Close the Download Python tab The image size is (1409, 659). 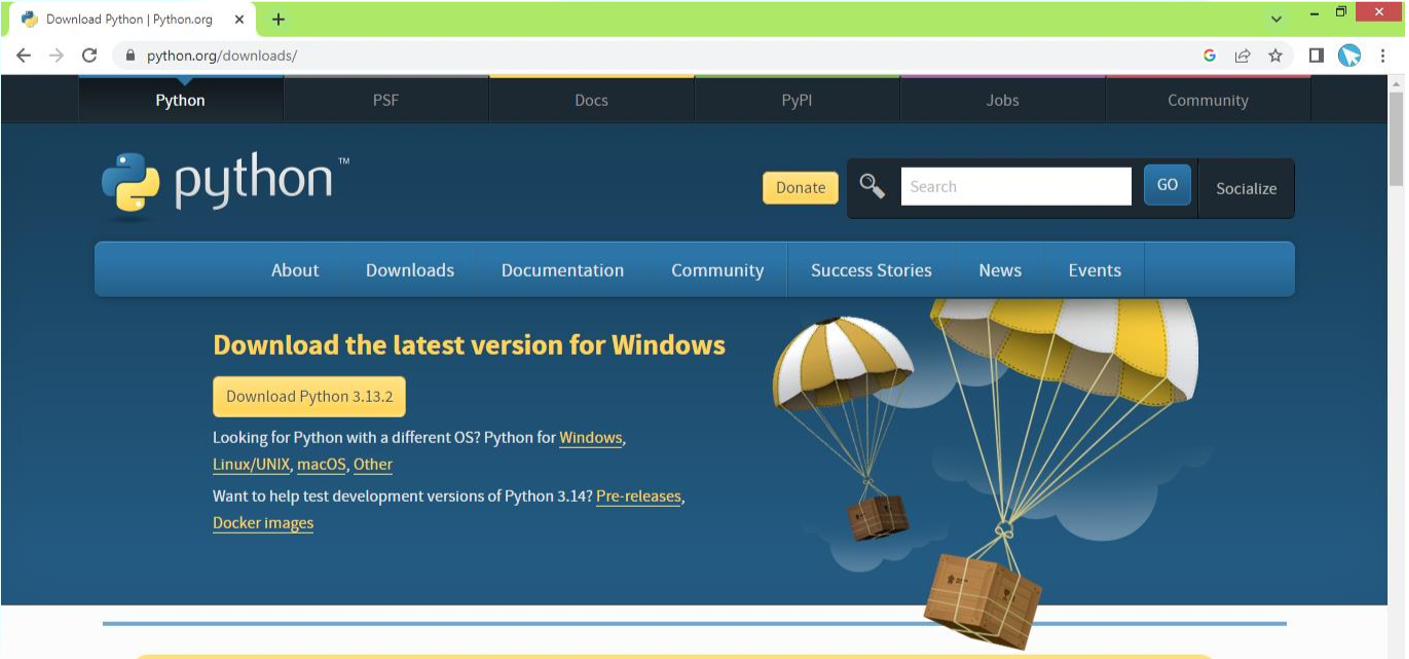pos(240,19)
